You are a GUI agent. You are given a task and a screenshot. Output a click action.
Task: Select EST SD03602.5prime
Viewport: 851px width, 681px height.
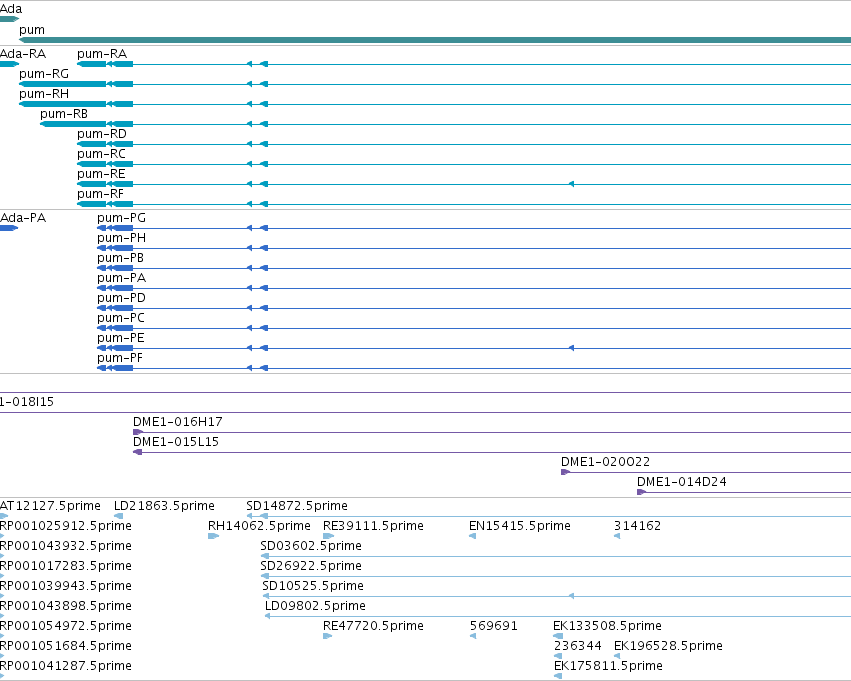tap(311, 546)
